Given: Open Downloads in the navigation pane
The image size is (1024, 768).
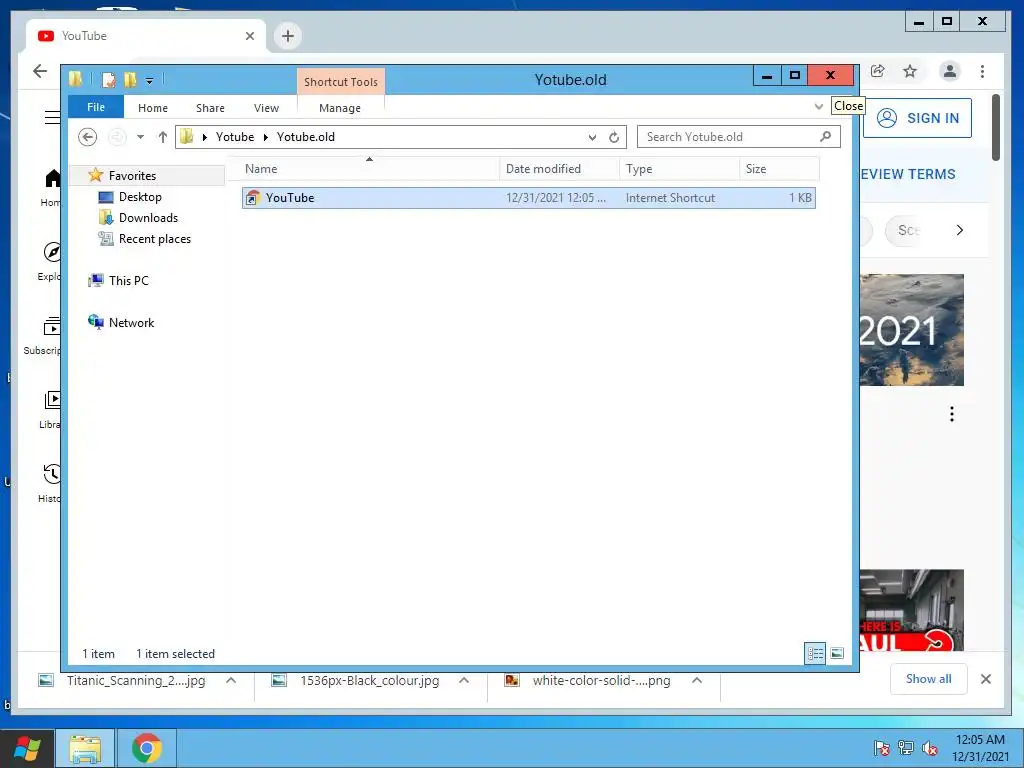Looking at the screenshot, I should click(148, 217).
